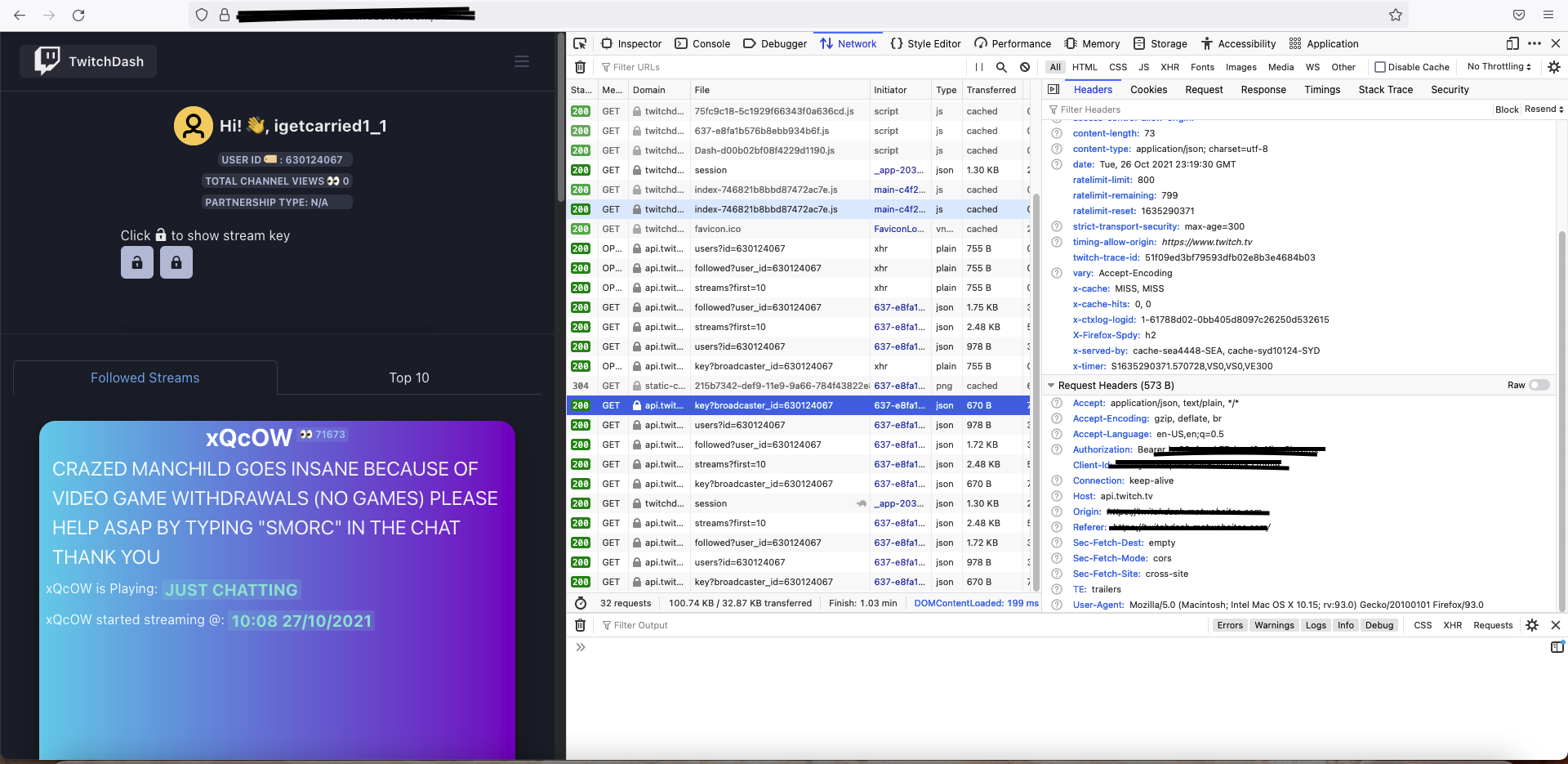The width and height of the screenshot is (1568, 764).
Task: Open the Cookies tab in request details
Action: point(1149,90)
